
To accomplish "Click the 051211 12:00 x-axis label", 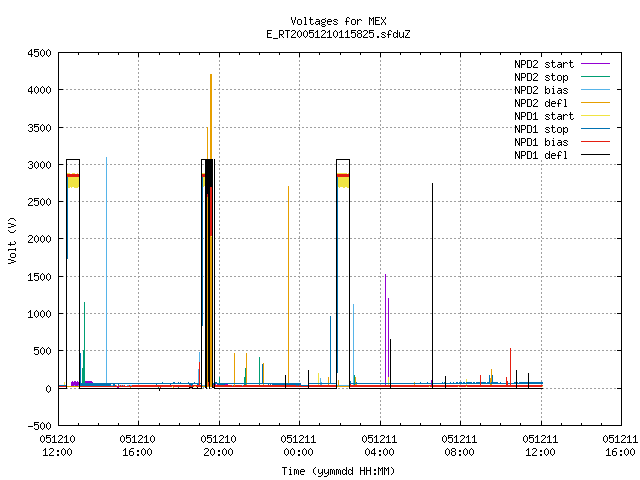I will coord(540,445).
